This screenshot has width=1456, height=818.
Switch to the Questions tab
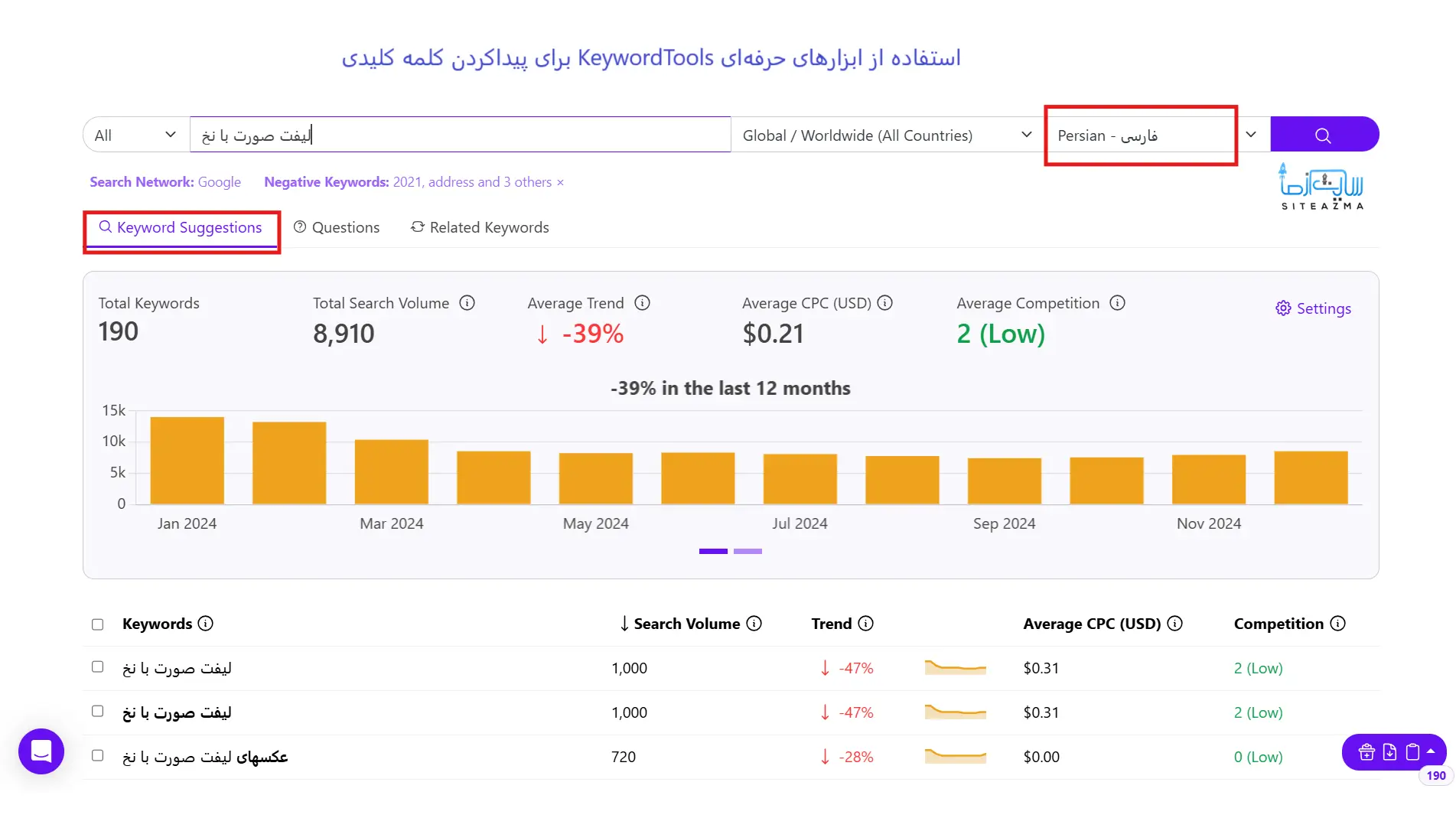(337, 228)
